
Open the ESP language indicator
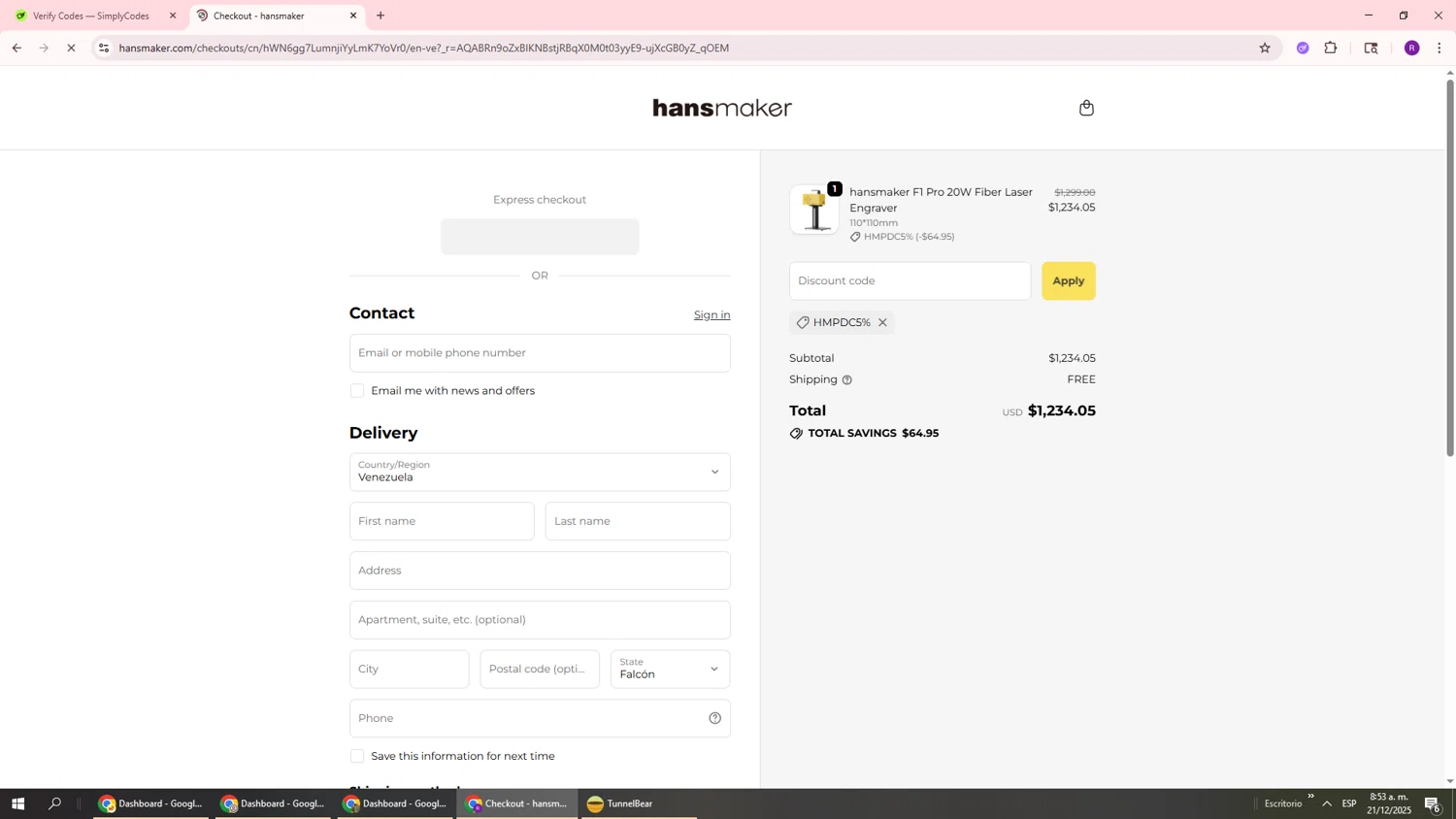[x=1349, y=803]
